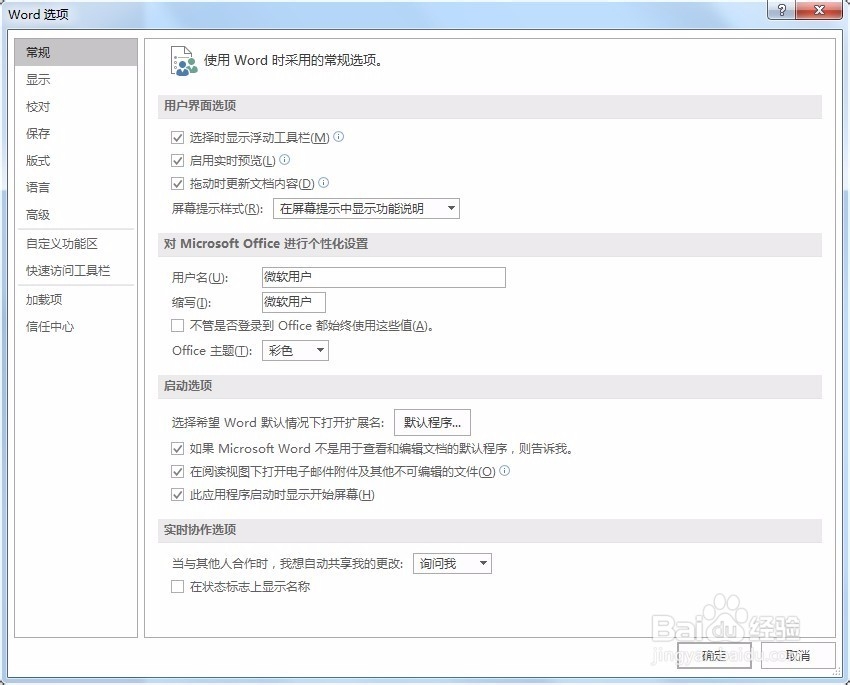Open the 询问我 sharing dropdown
850x685 pixels.
452,564
